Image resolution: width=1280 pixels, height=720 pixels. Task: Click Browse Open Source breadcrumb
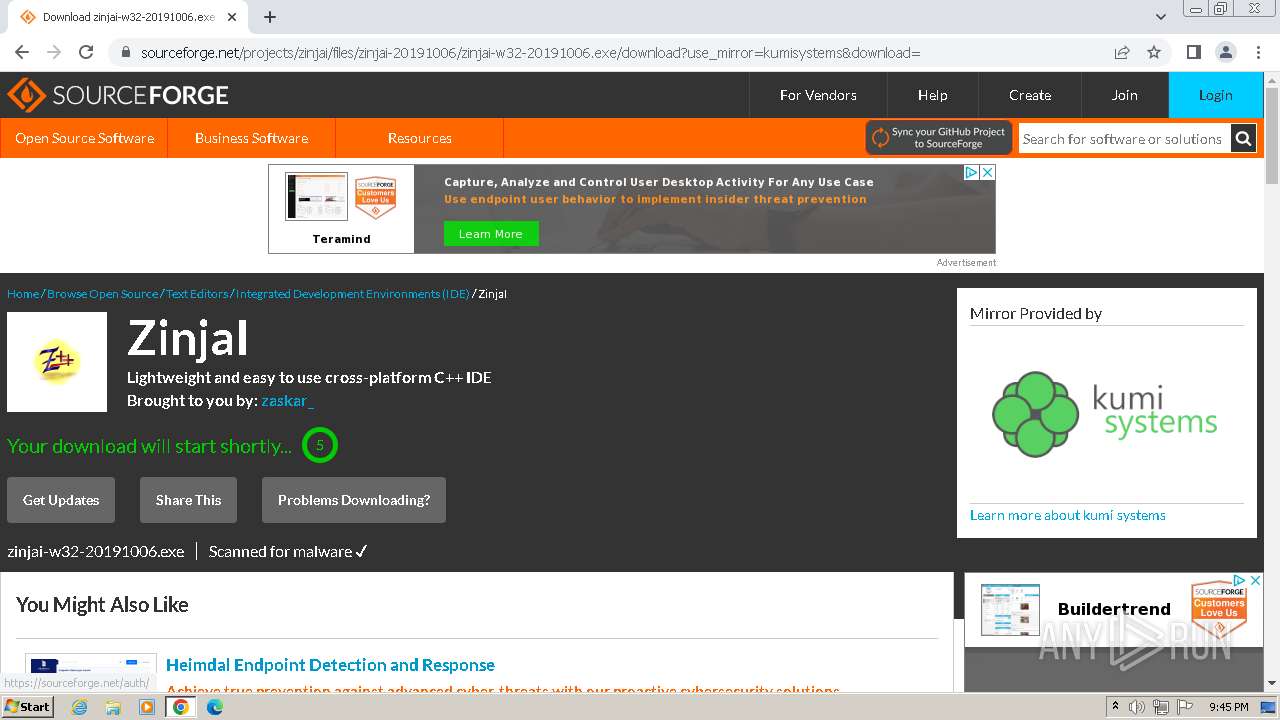(x=102, y=294)
